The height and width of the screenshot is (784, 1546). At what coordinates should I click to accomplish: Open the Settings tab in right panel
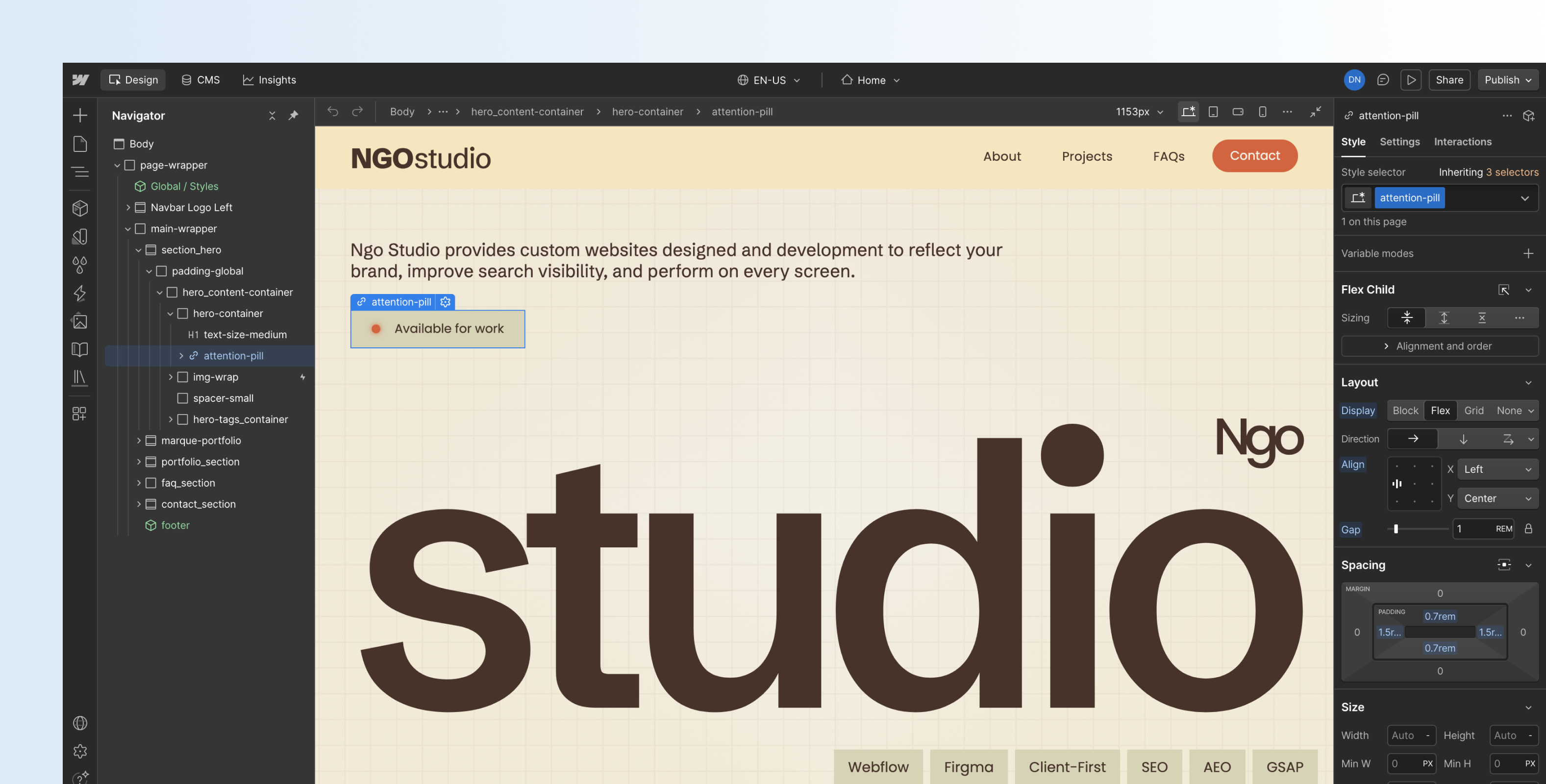tap(1399, 142)
